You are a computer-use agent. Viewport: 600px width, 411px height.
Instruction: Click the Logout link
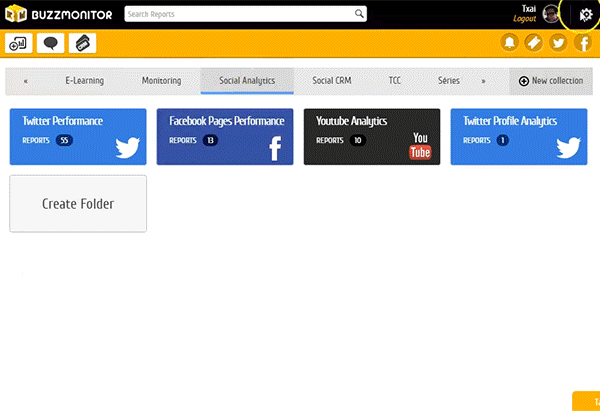pyautogui.click(x=524, y=20)
